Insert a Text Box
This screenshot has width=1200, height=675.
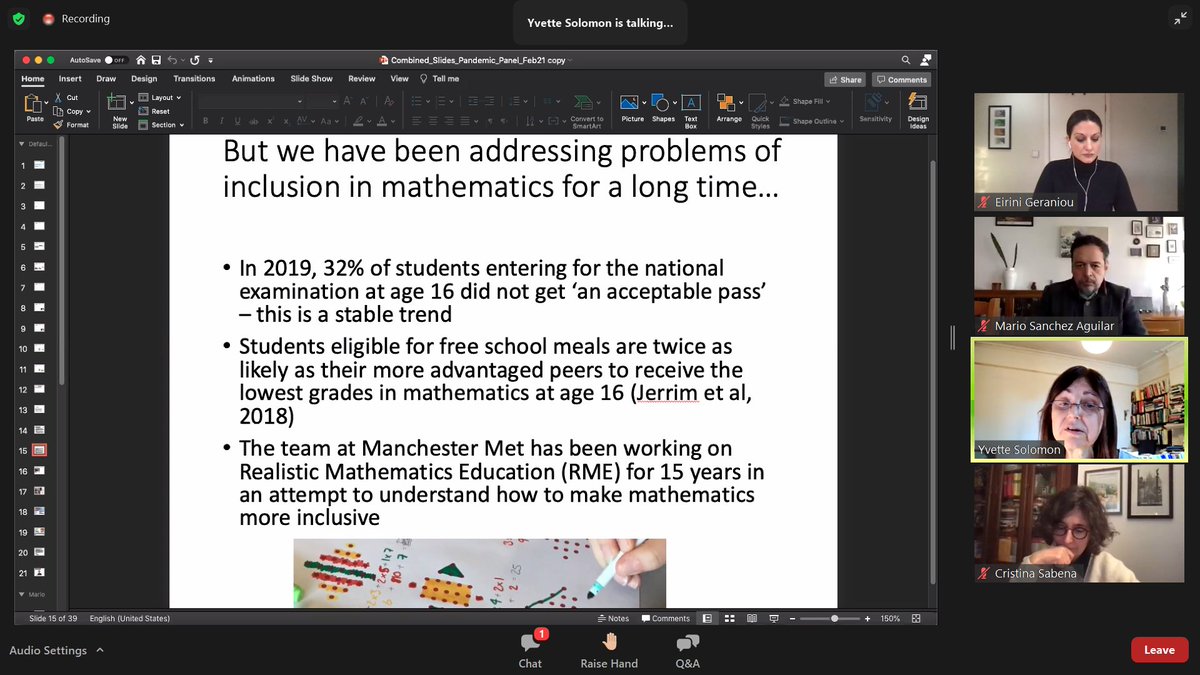pyautogui.click(x=691, y=110)
